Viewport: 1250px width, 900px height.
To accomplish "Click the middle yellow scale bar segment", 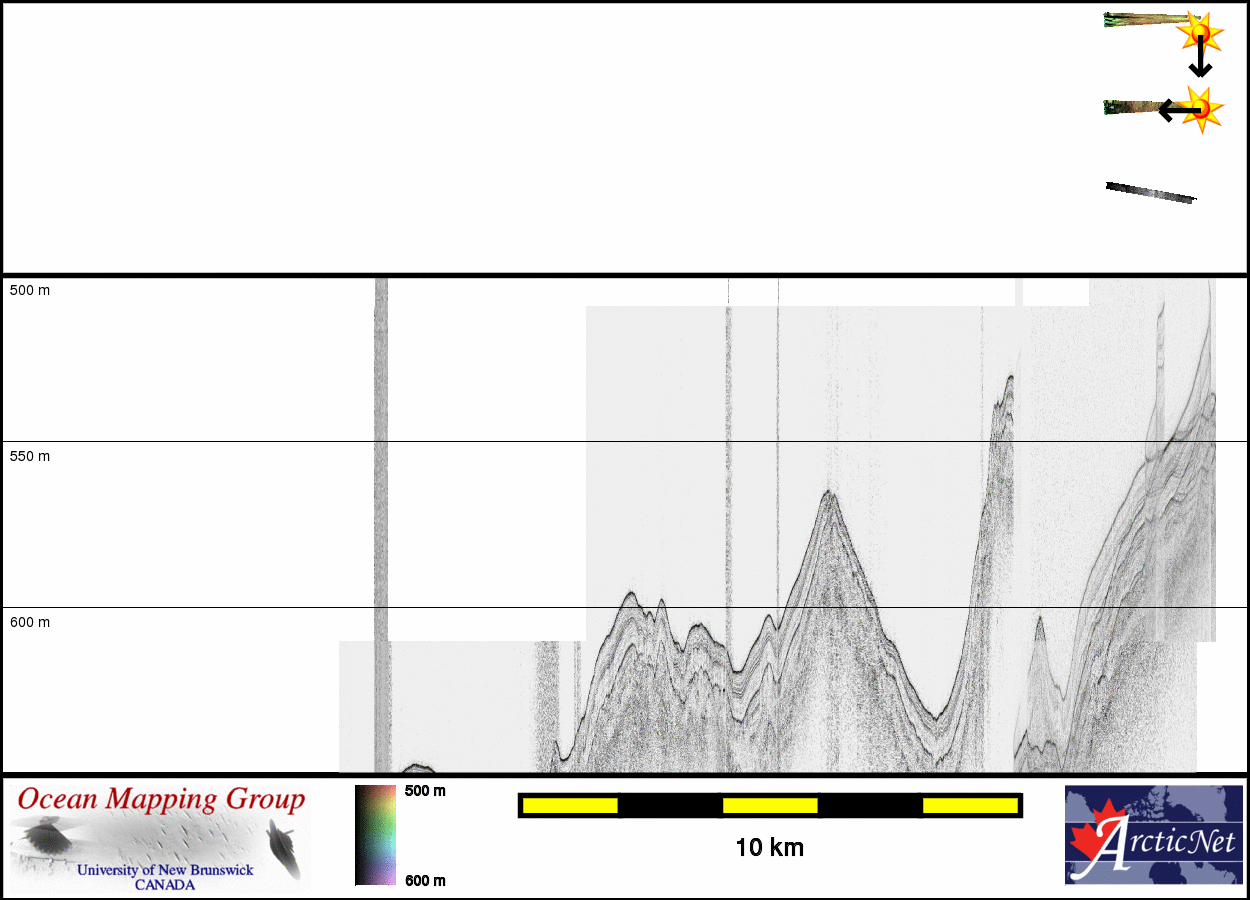I will [770, 805].
